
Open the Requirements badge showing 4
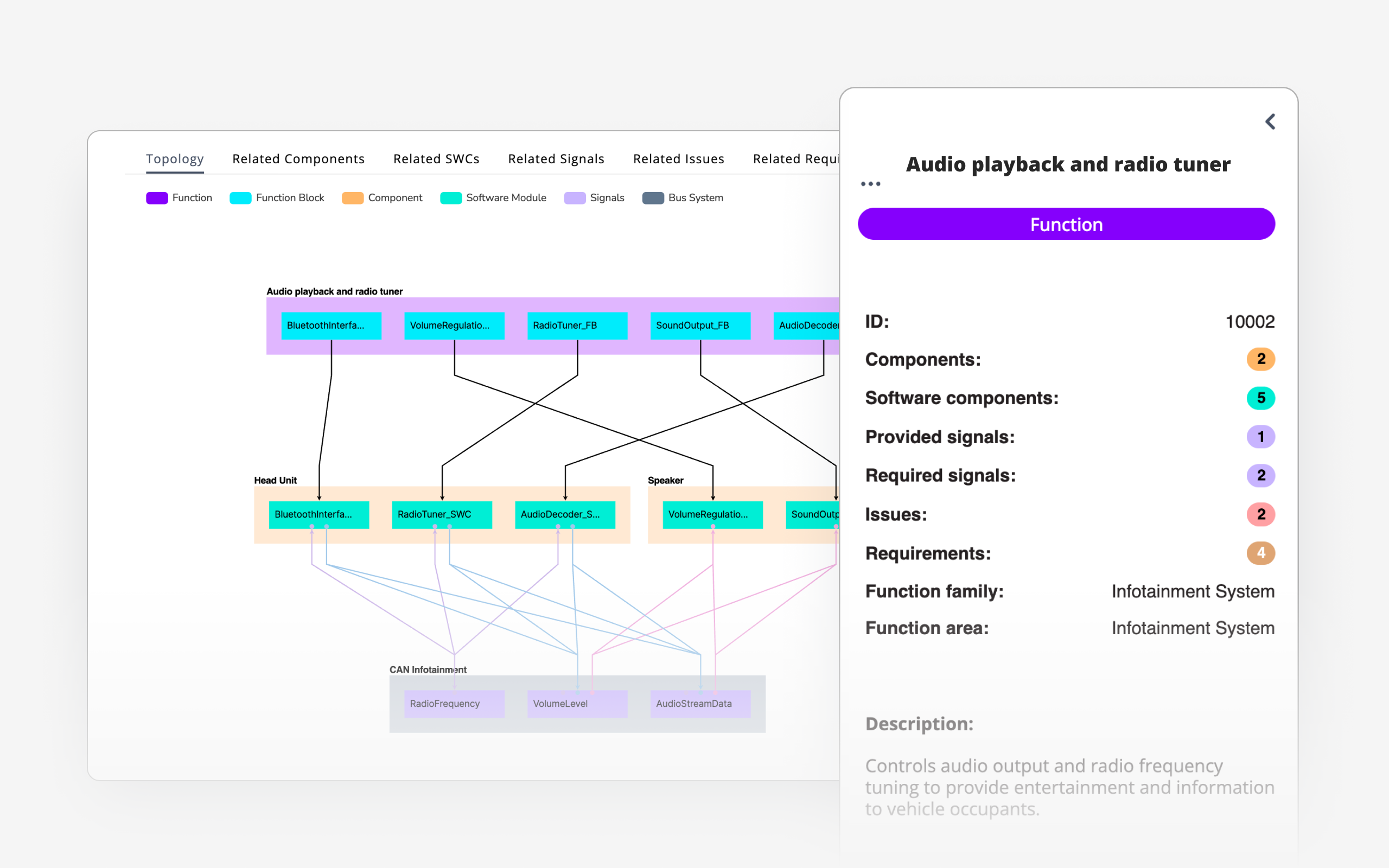[1261, 553]
